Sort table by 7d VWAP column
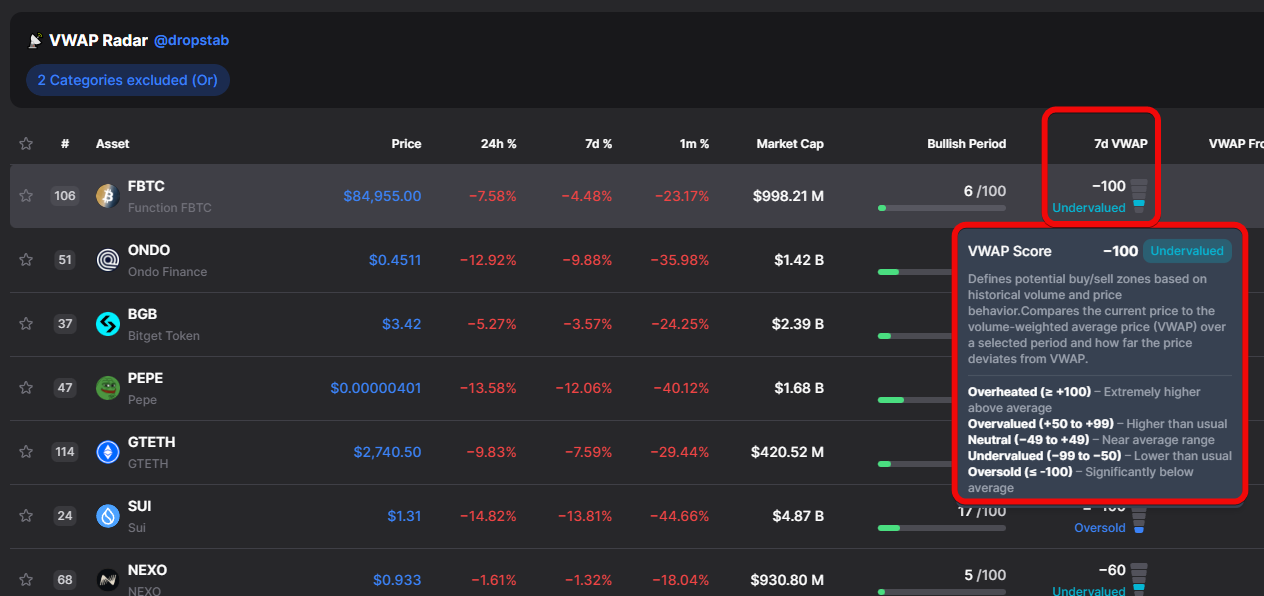The image size is (1264, 596). click(1120, 144)
